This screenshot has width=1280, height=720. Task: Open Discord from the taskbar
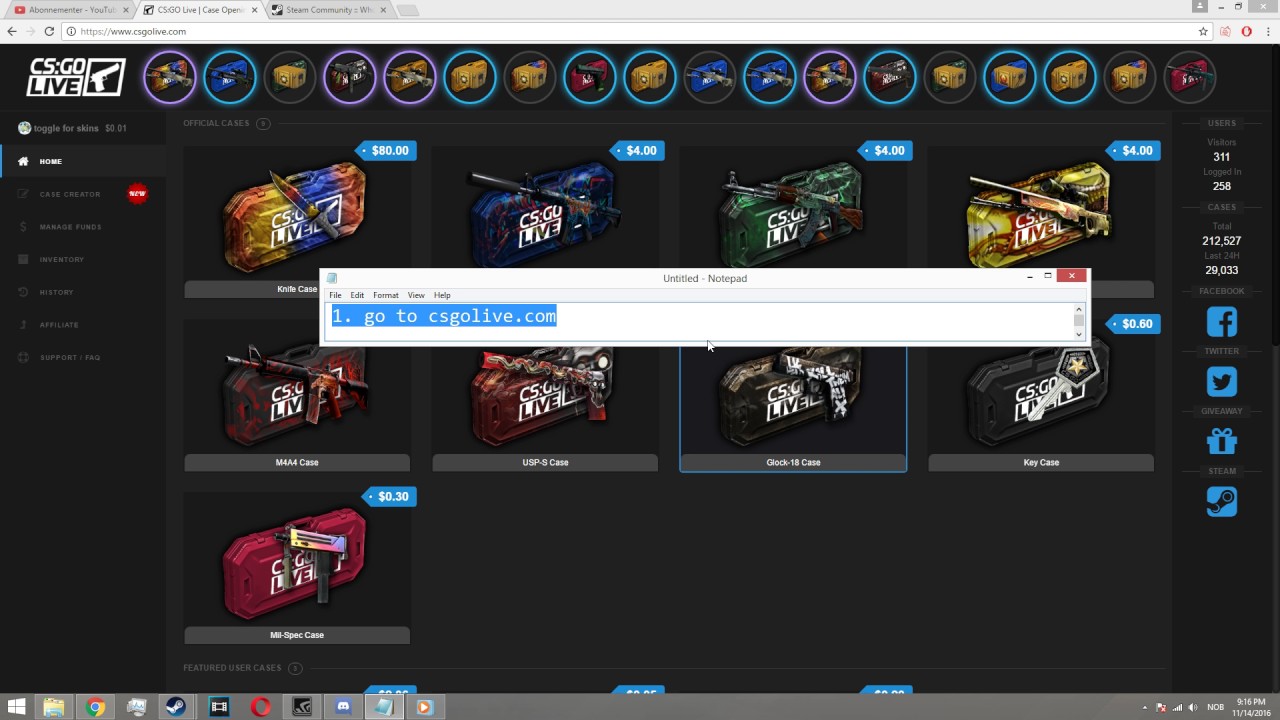tap(342, 707)
